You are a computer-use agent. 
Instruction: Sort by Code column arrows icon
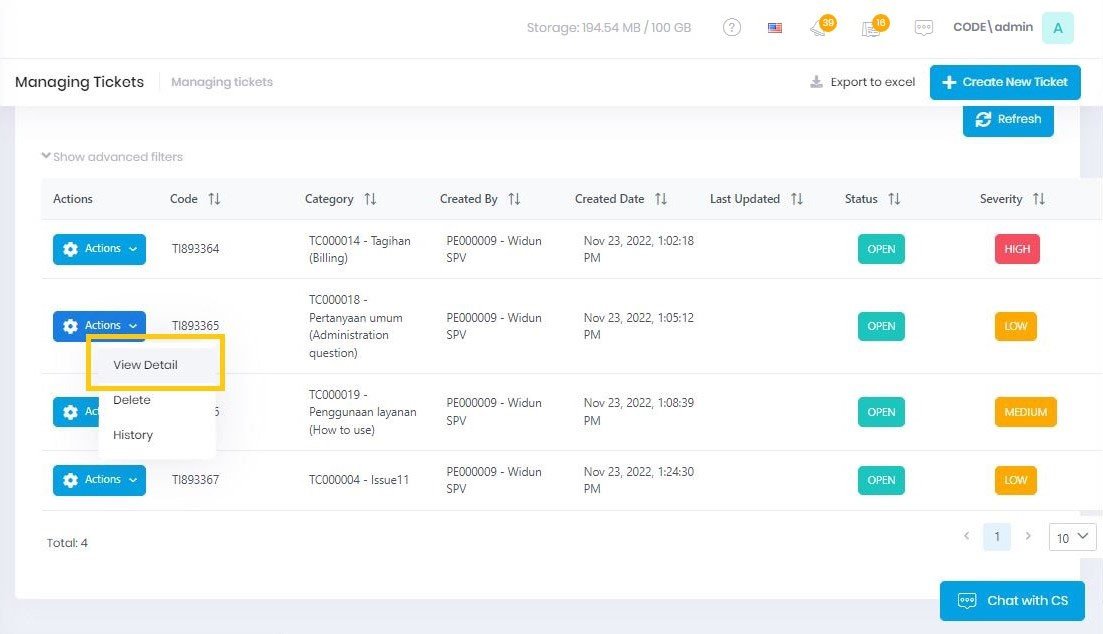pyautogui.click(x=214, y=199)
